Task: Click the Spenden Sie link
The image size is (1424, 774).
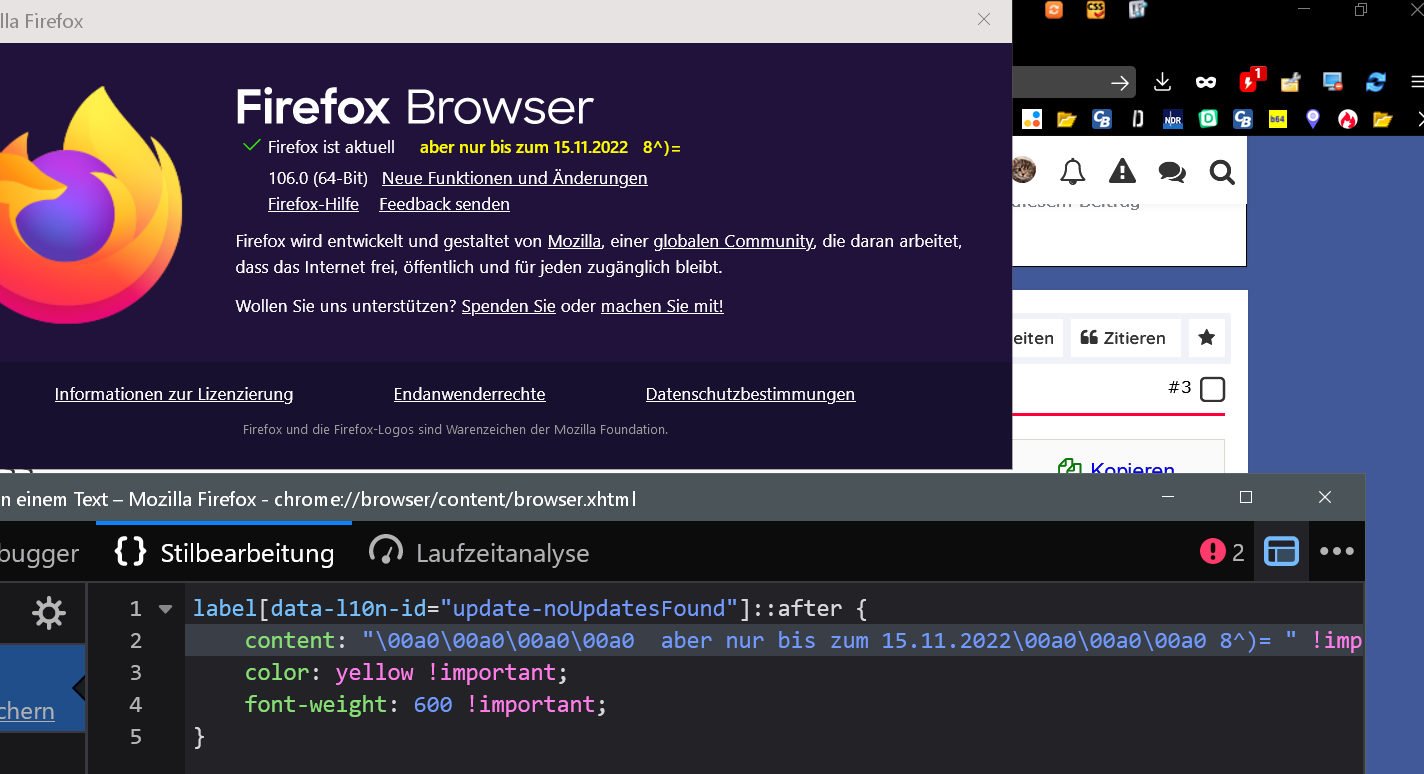Action: point(508,306)
